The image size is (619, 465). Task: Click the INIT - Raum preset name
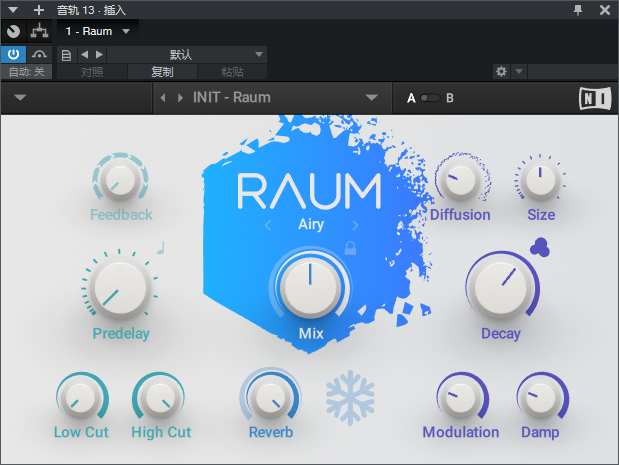pos(232,97)
